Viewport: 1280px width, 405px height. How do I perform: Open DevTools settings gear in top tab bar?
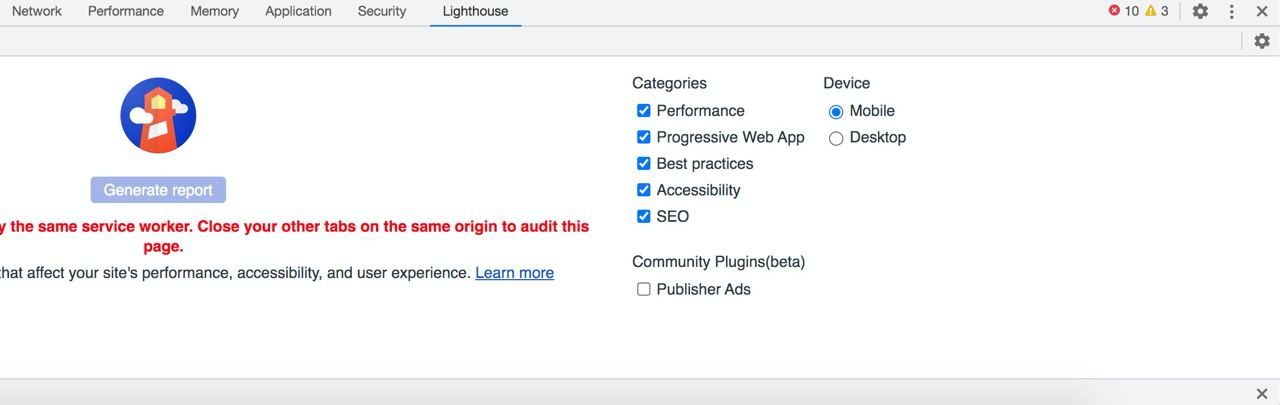[x=1200, y=11]
